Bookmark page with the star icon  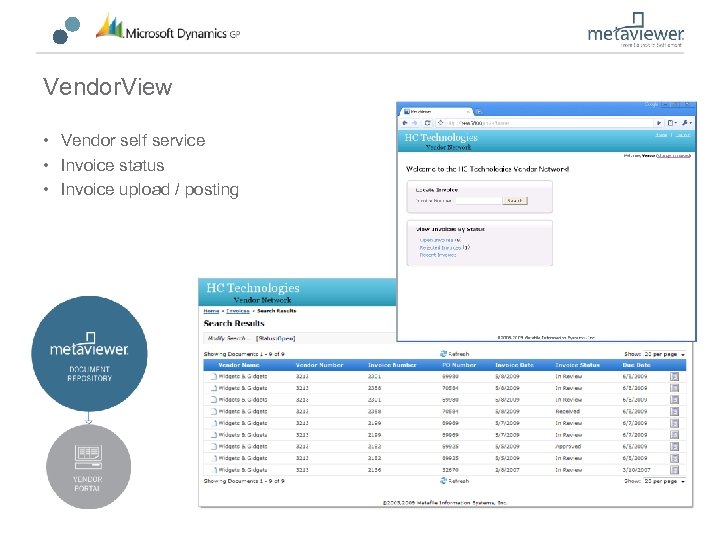pyautogui.click(x=440, y=123)
